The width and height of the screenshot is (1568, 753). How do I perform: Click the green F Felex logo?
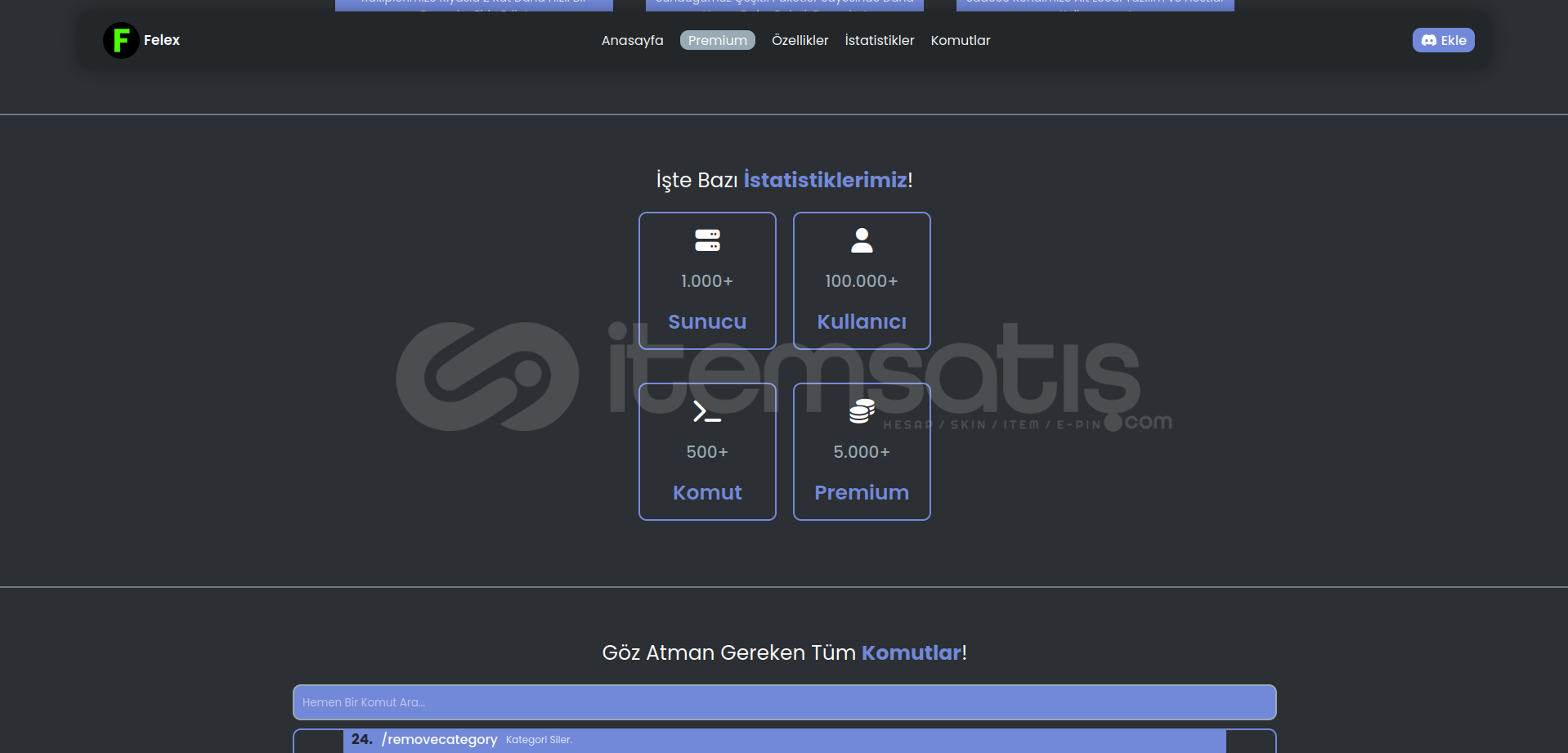(x=121, y=40)
